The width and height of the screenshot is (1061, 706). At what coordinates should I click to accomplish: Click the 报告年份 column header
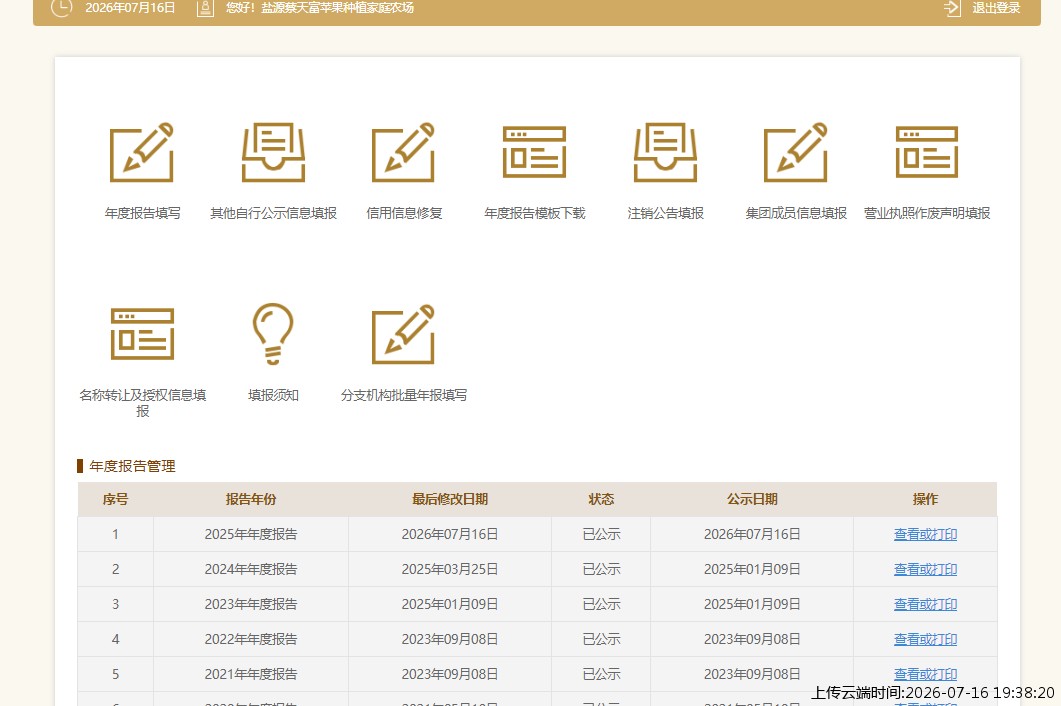251,499
